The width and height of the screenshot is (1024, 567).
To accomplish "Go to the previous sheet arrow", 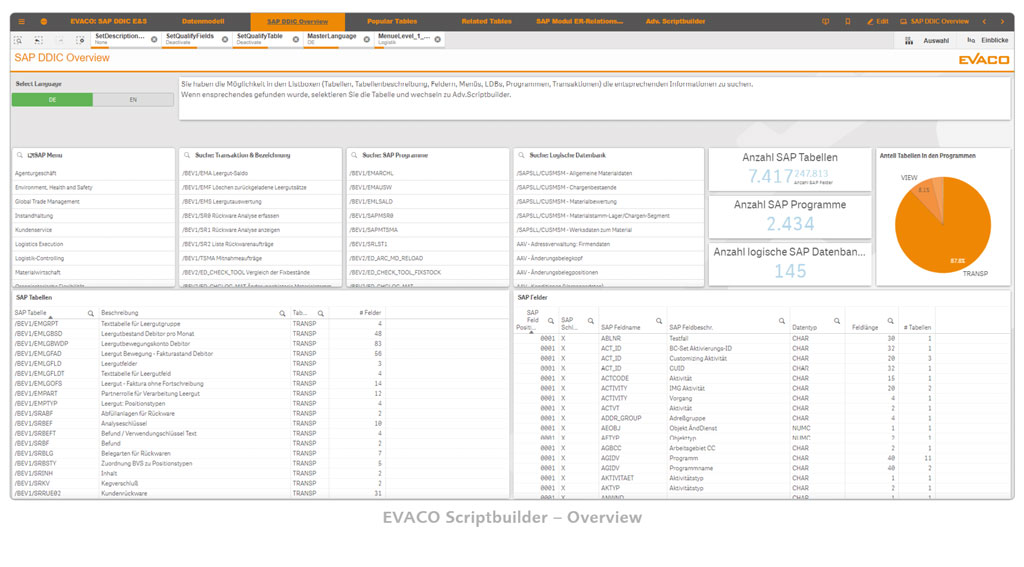I will [984, 22].
